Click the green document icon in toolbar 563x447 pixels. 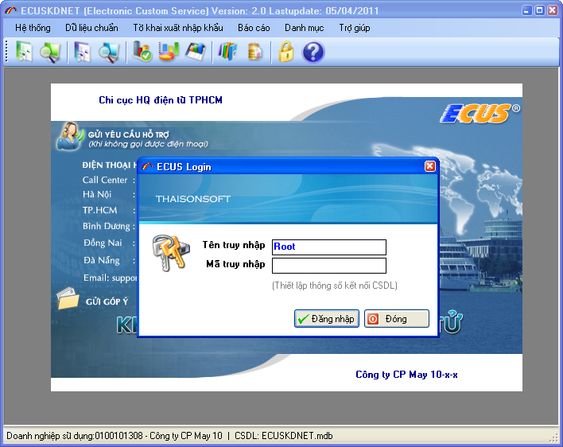[24, 52]
